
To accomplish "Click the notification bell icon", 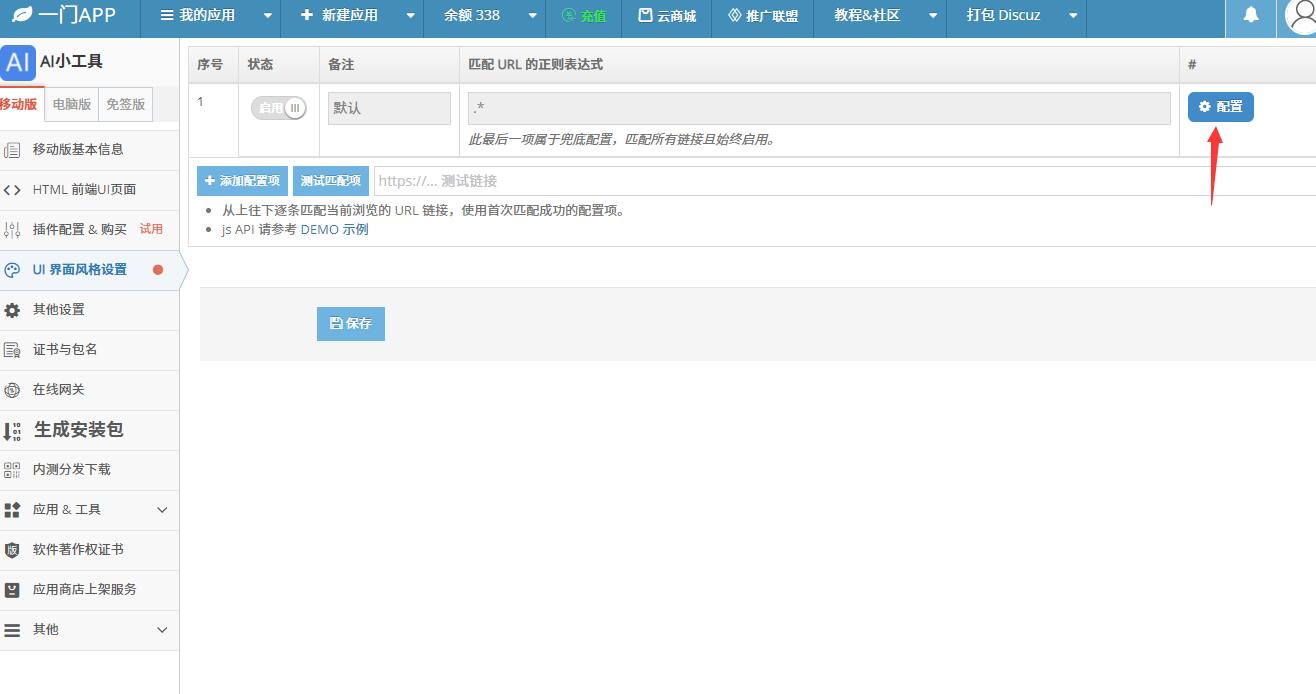I will (x=1250, y=16).
